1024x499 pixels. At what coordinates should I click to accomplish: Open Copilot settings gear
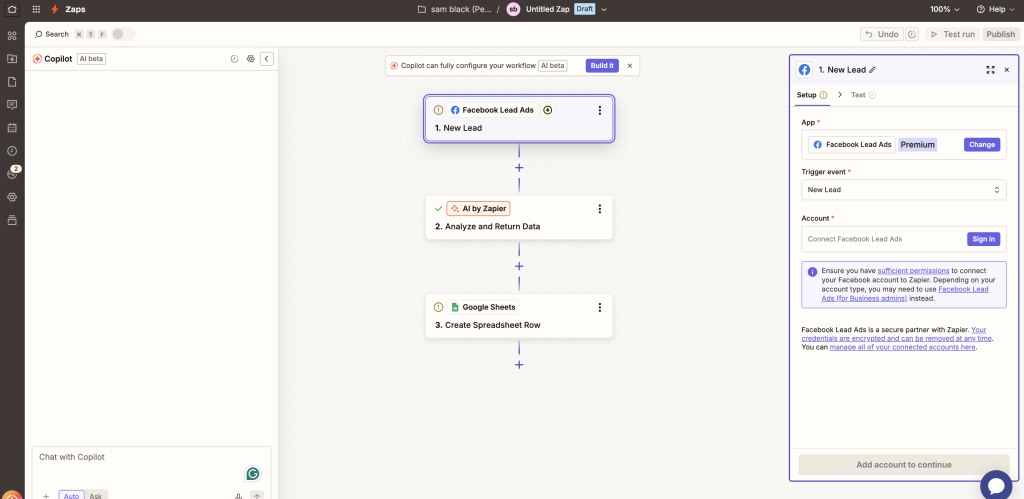[250, 59]
